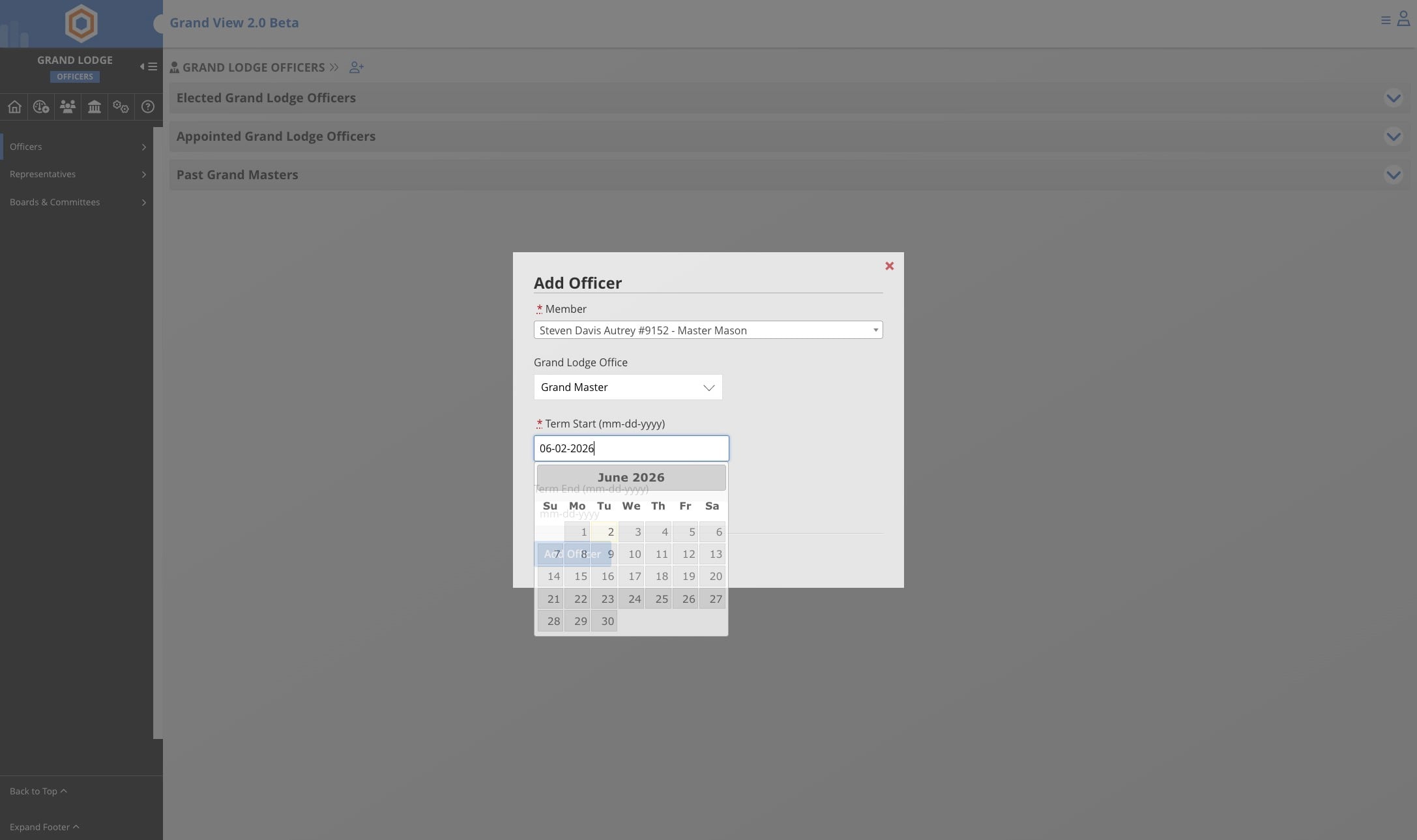This screenshot has height=840, width=1417.
Task: Click the Grand View 2.0 Beta title
Action: coord(234,23)
